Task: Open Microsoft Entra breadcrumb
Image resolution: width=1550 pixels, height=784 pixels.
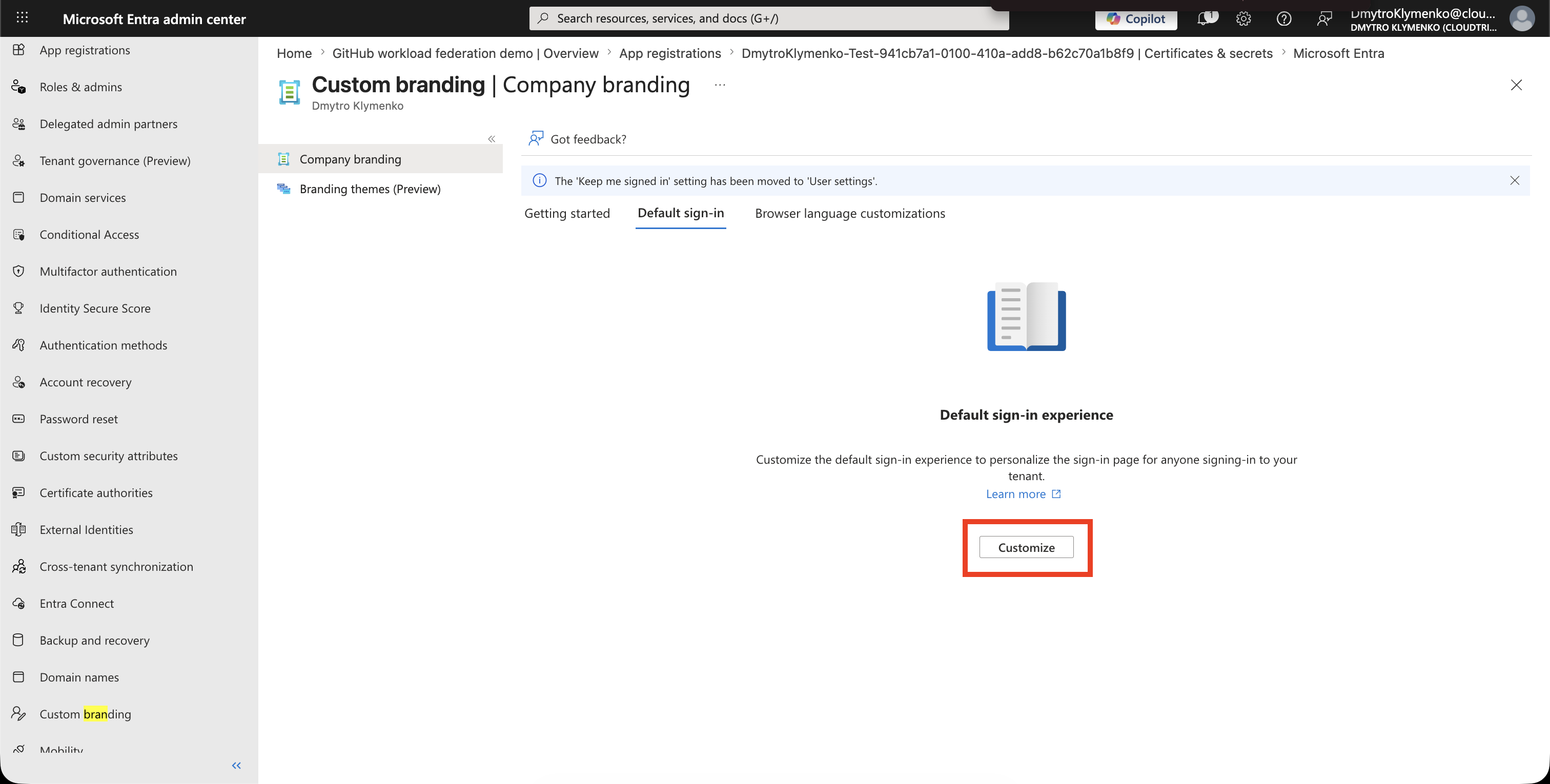Action: click(x=1338, y=53)
